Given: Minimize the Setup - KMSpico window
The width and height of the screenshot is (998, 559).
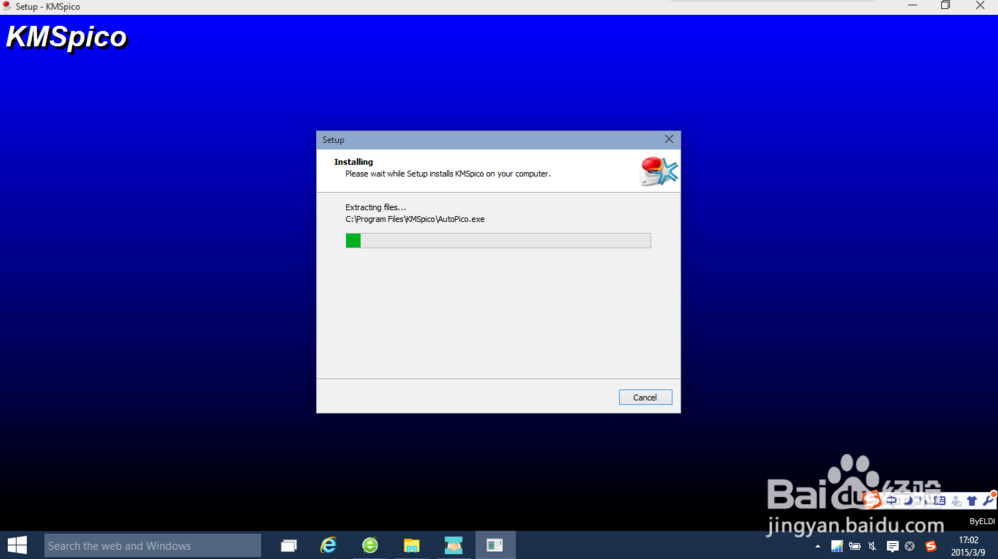Looking at the screenshot, I should tap(912, 6).
